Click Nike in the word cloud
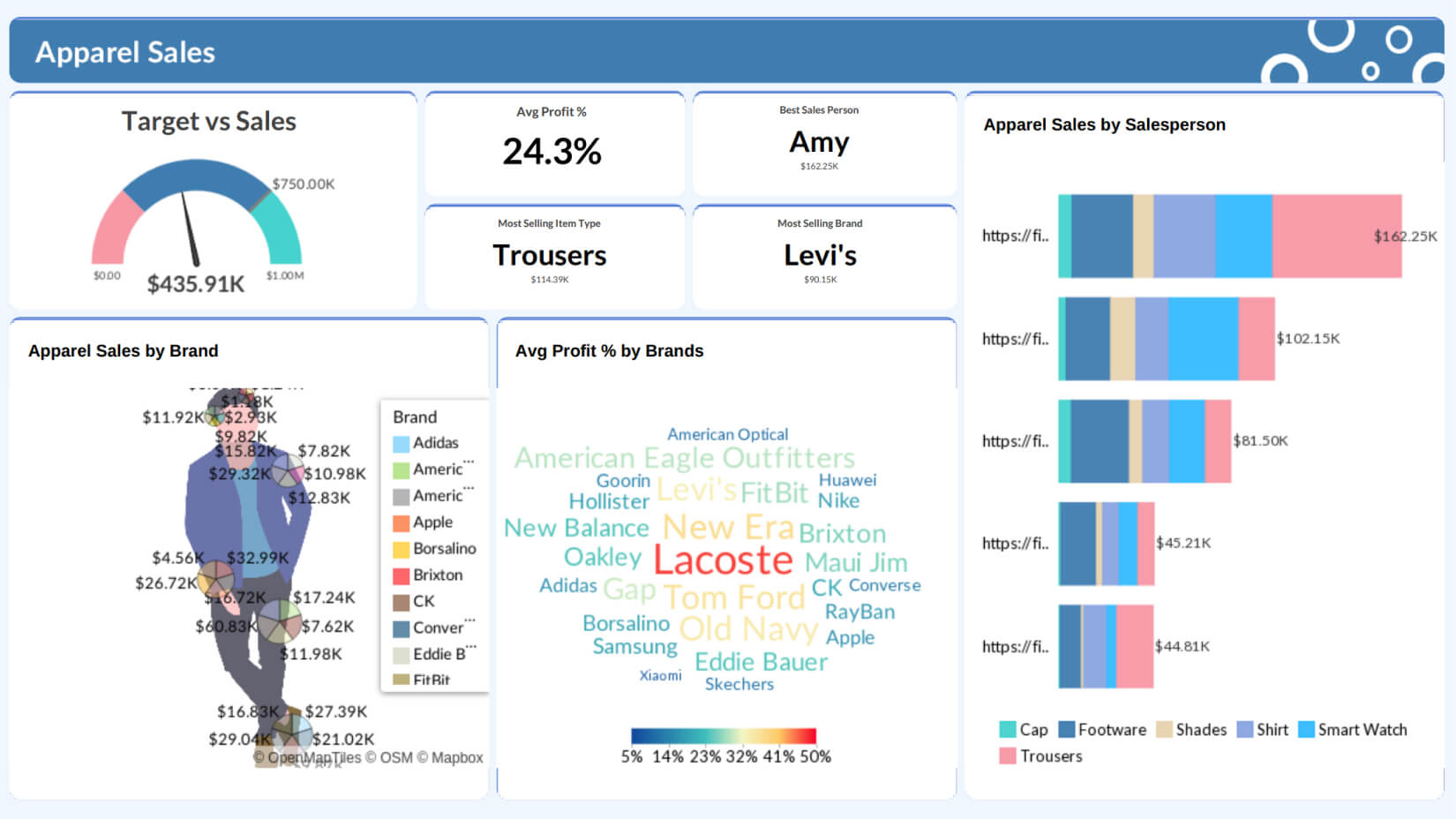Image resolution: width=1456 pixels, height=819 pixels. [x=838, y=500]
